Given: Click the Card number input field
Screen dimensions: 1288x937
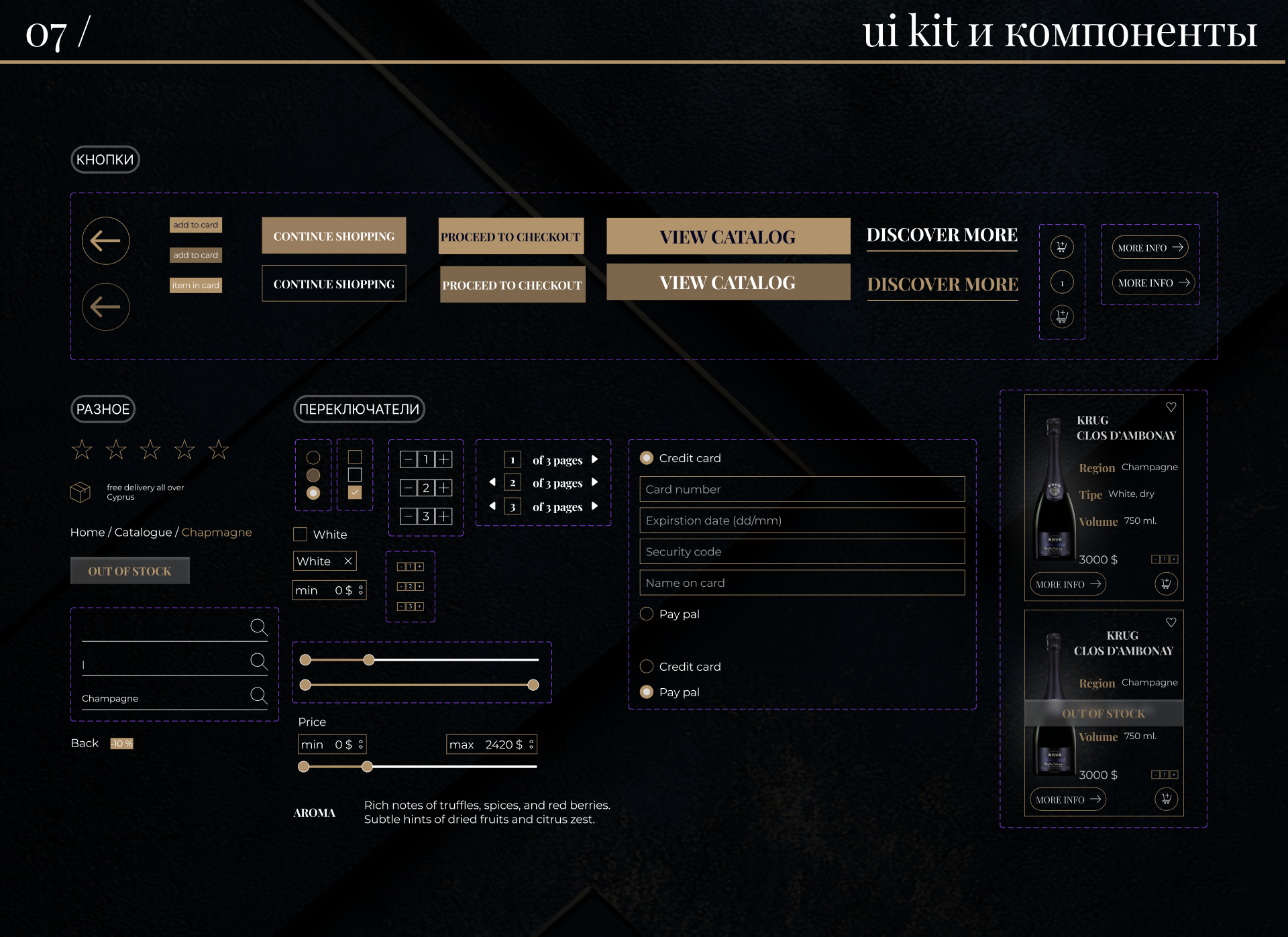Looking at the screenshot, I should coord(802,489).
